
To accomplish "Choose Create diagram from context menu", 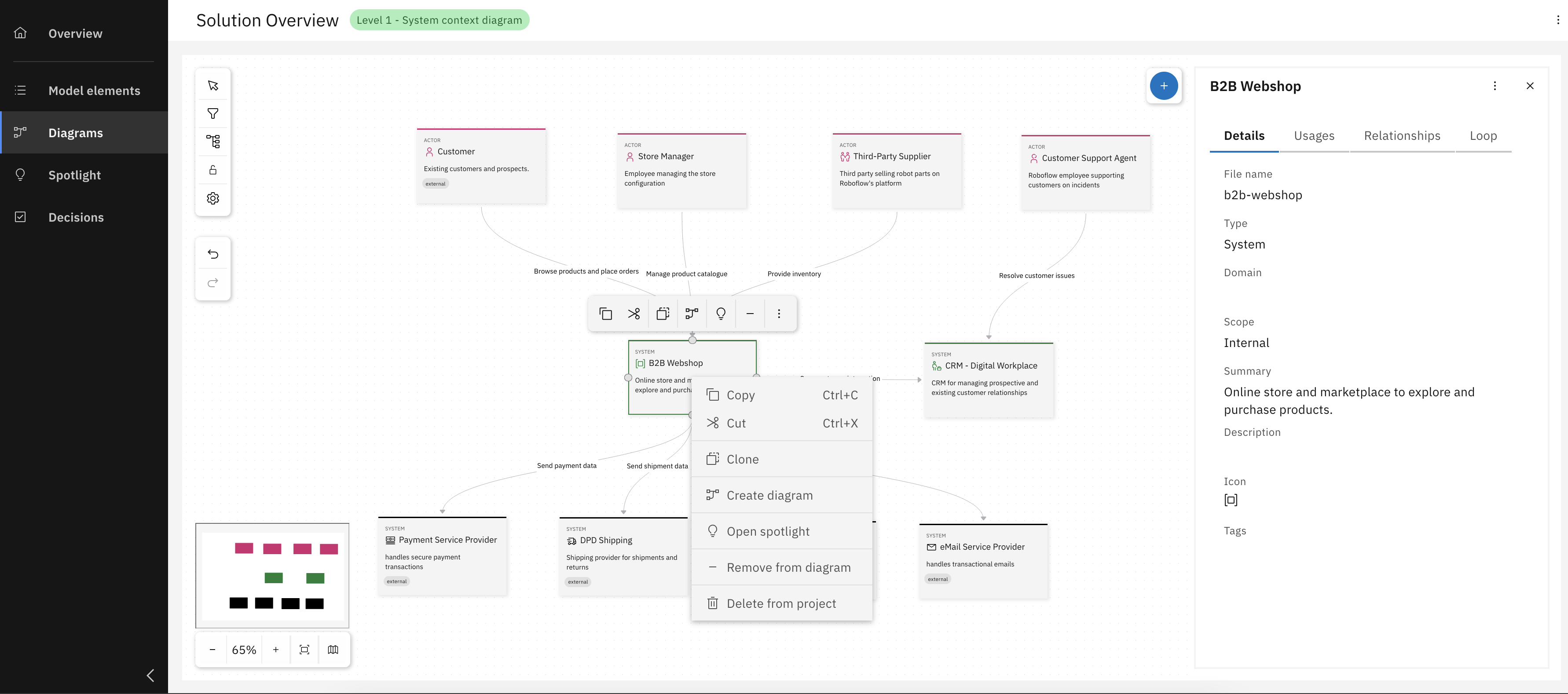I will click(769, 494).
